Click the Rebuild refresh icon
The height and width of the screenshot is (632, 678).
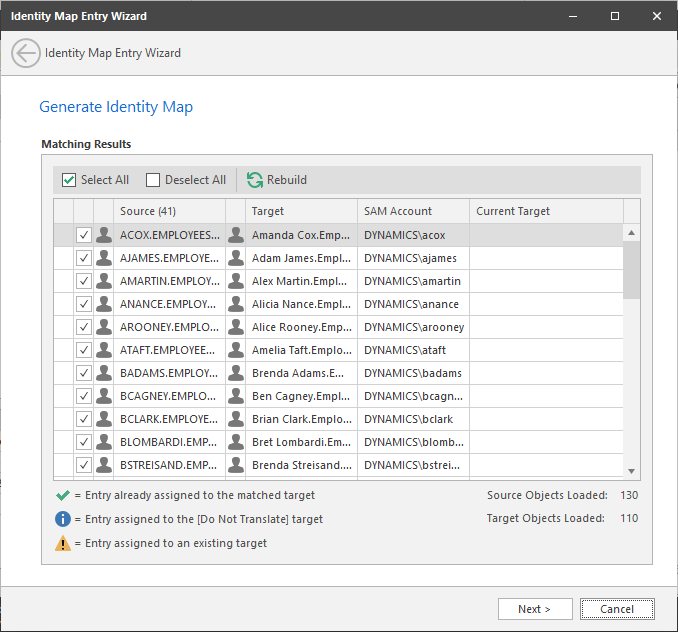[x=255, y=180]
